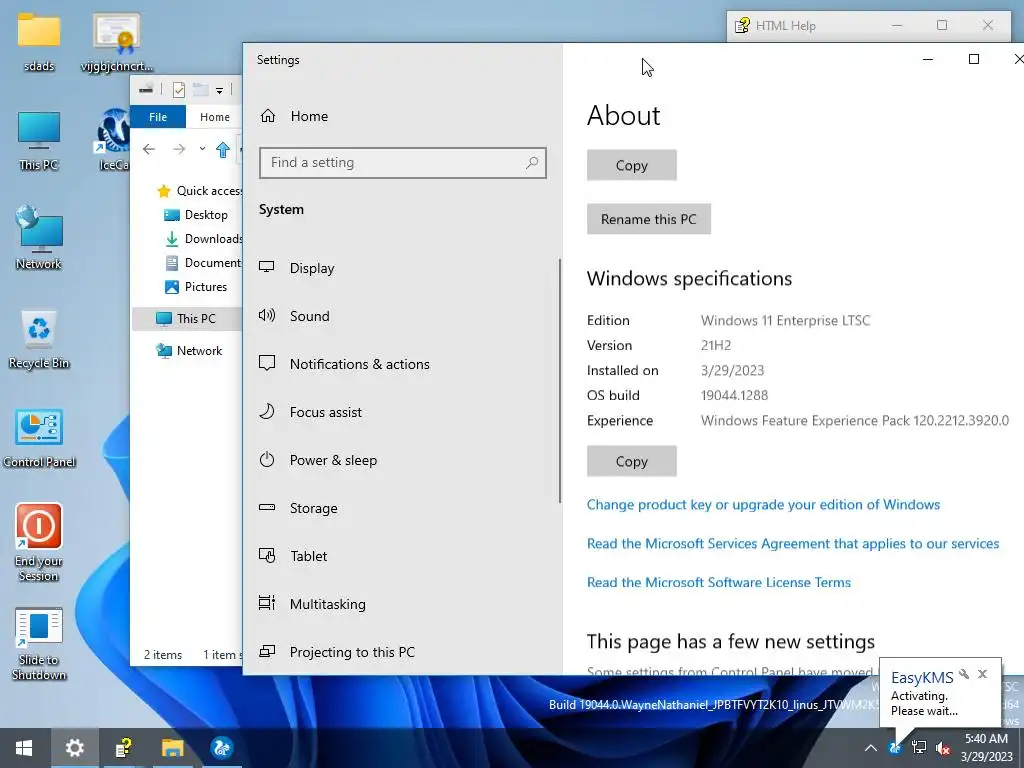Select OS build value 19044.1288
This screenshot has width=1024, height=768.
pyautogui.click(x=734, y=395)
